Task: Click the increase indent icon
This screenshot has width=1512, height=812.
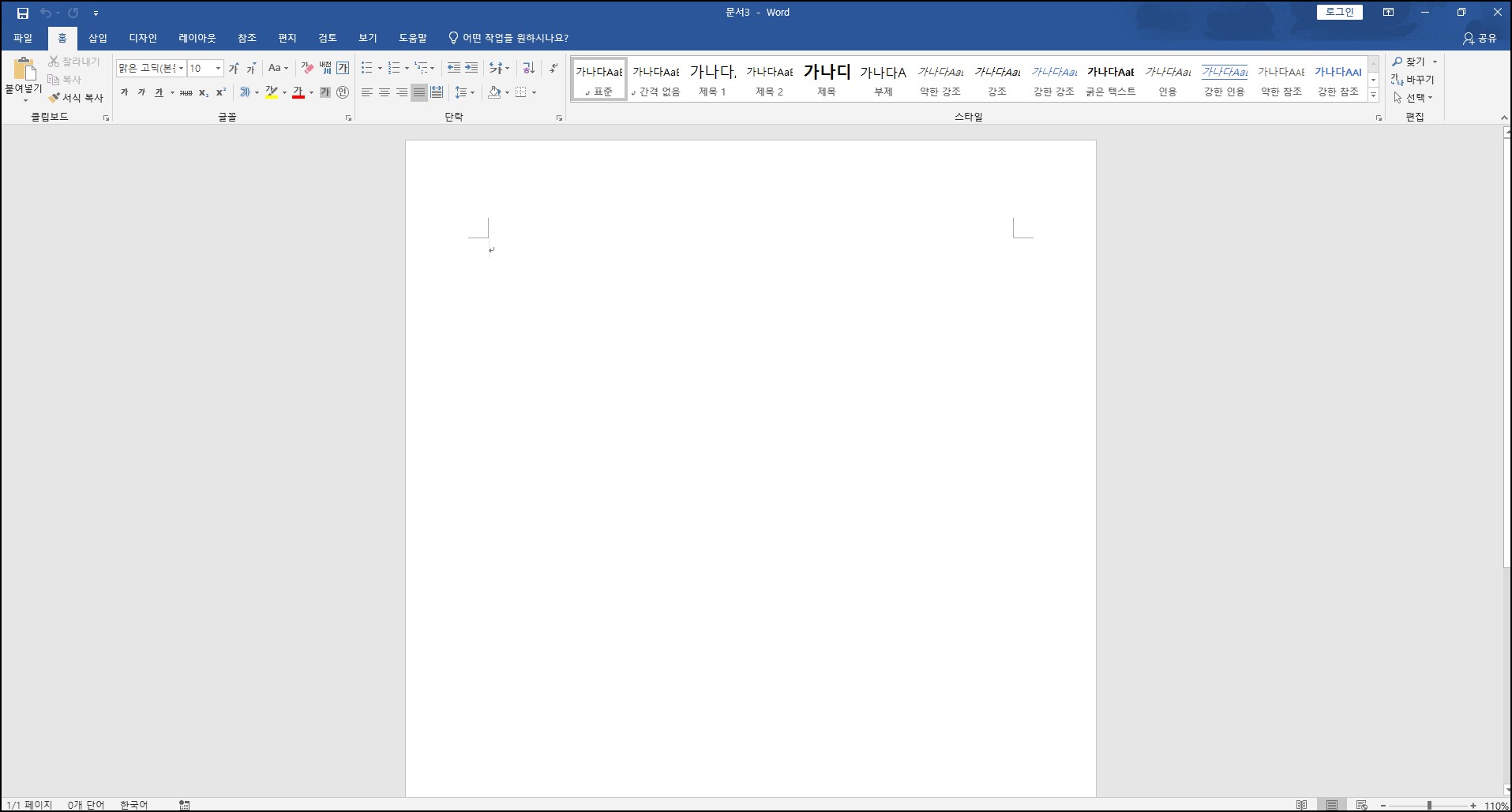Action: [x=471, y=69]
